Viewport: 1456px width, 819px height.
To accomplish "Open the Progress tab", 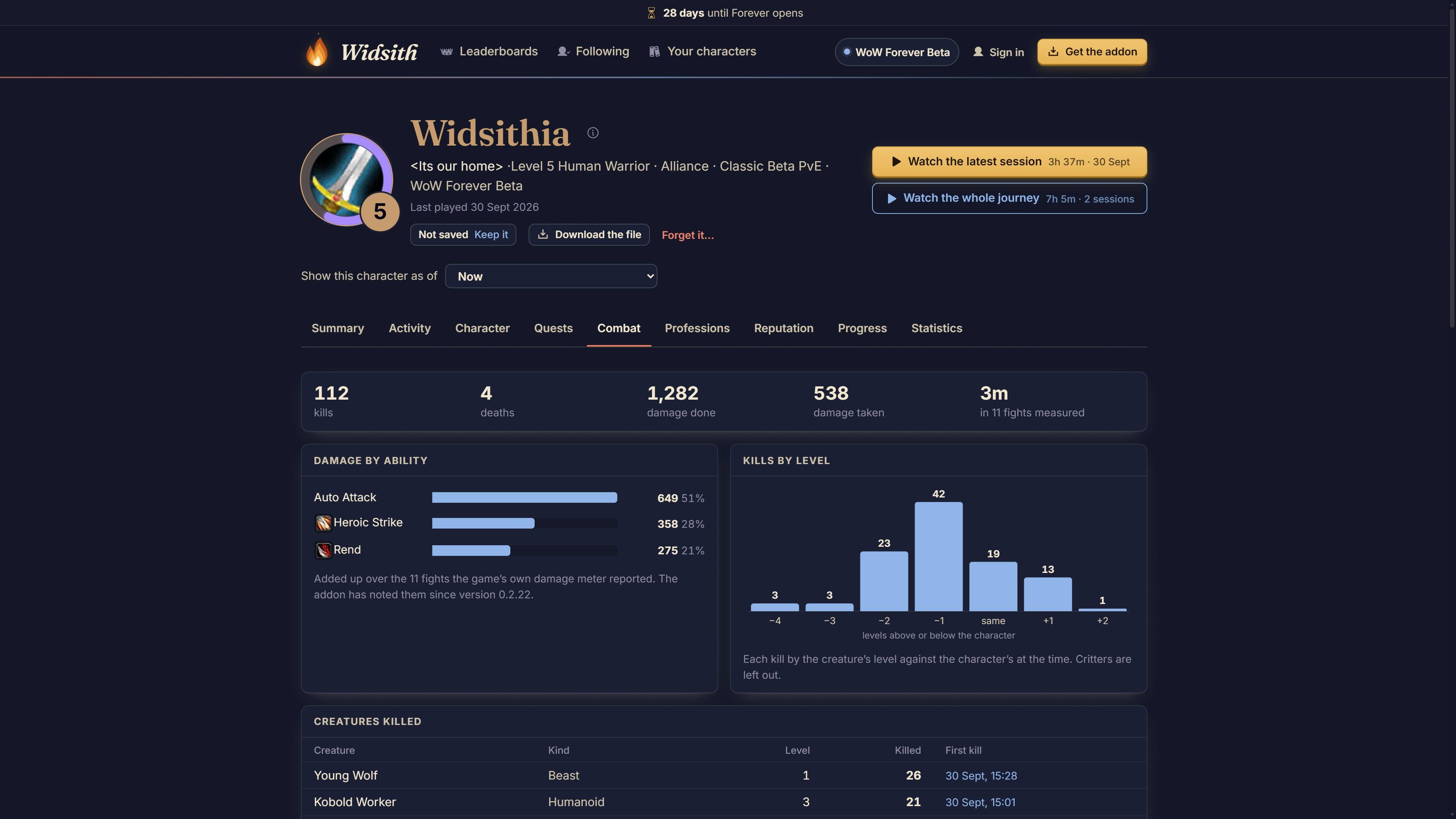I will 862,328.
